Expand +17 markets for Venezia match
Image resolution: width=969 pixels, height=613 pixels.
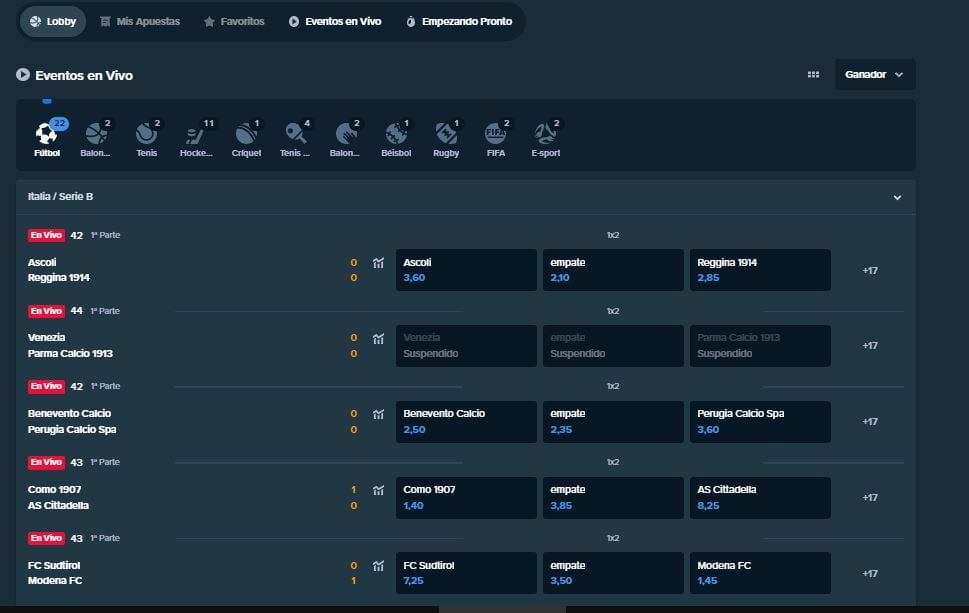(x=870, y=346)
